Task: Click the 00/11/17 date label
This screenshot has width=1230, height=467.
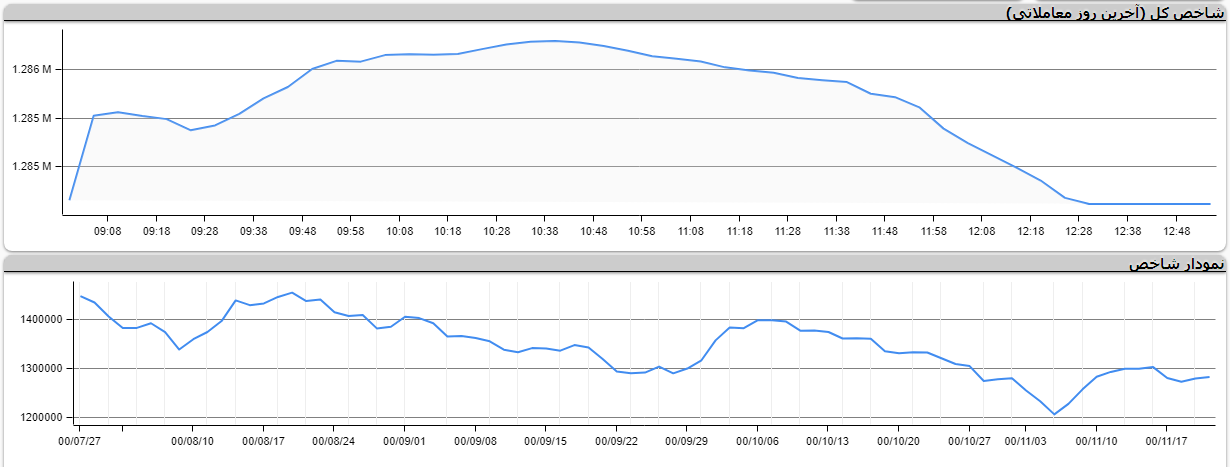Action: click(1167, 440)
